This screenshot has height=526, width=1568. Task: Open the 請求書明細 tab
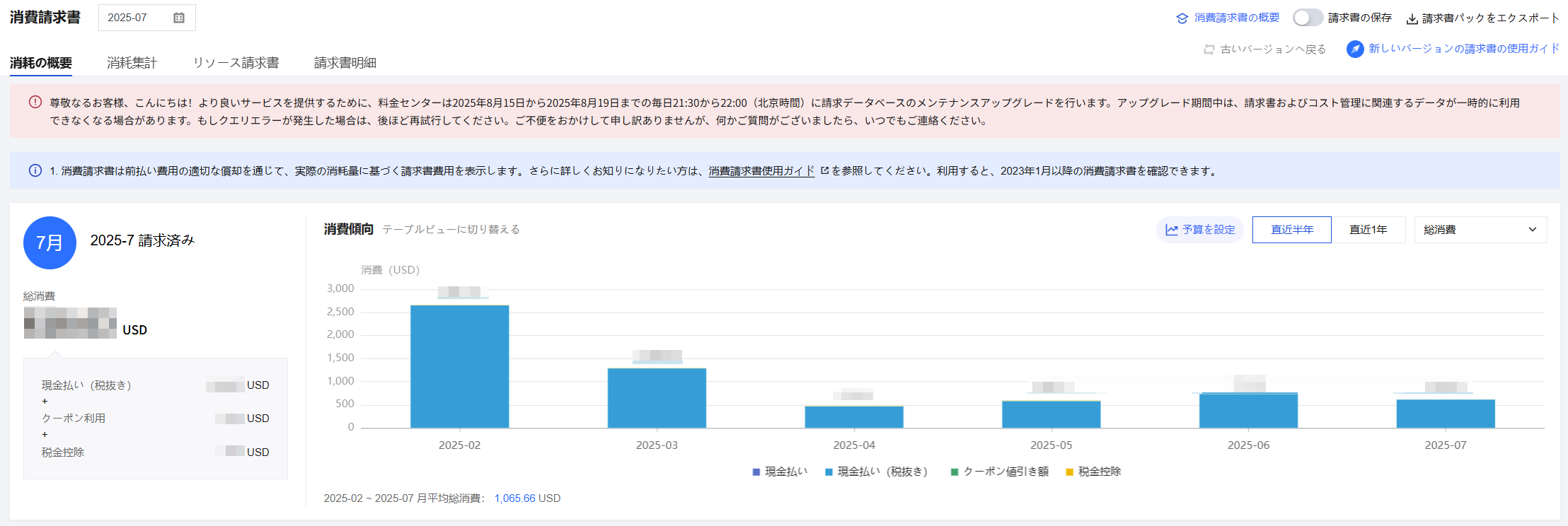[345, 63]
